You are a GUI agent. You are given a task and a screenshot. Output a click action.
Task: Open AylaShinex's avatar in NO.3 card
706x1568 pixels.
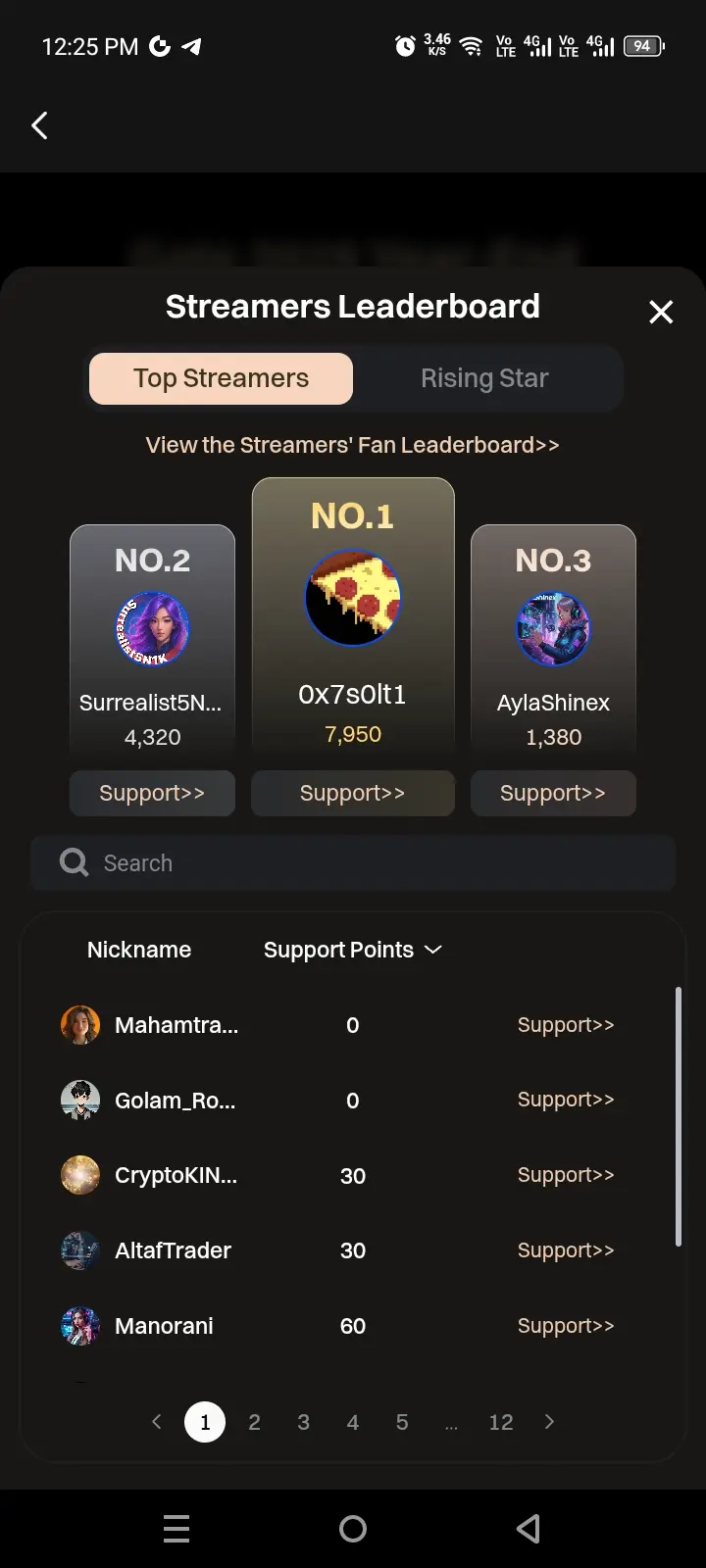tap(553, 628)
